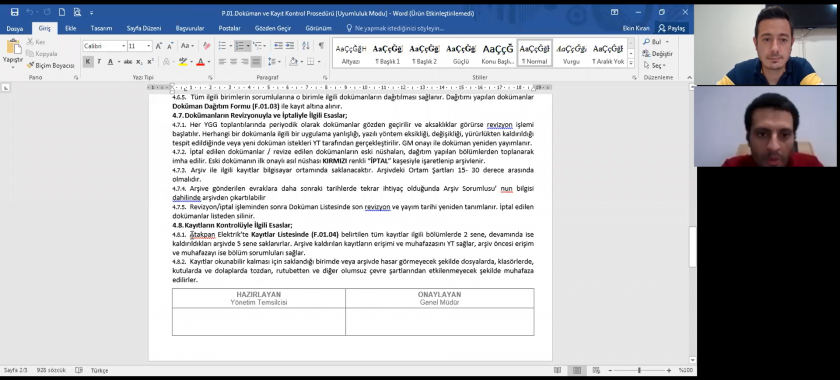Apply Güçlü style
The width and height of the screenshot is (840, 380).
[x=461, y=53]
